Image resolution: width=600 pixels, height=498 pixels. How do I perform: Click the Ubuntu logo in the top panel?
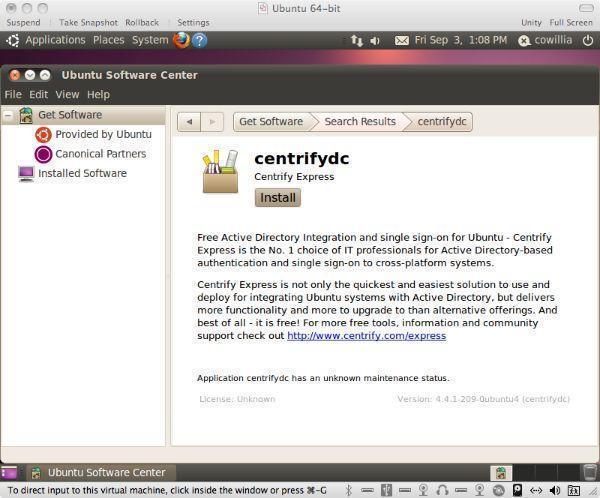point(12,40)
